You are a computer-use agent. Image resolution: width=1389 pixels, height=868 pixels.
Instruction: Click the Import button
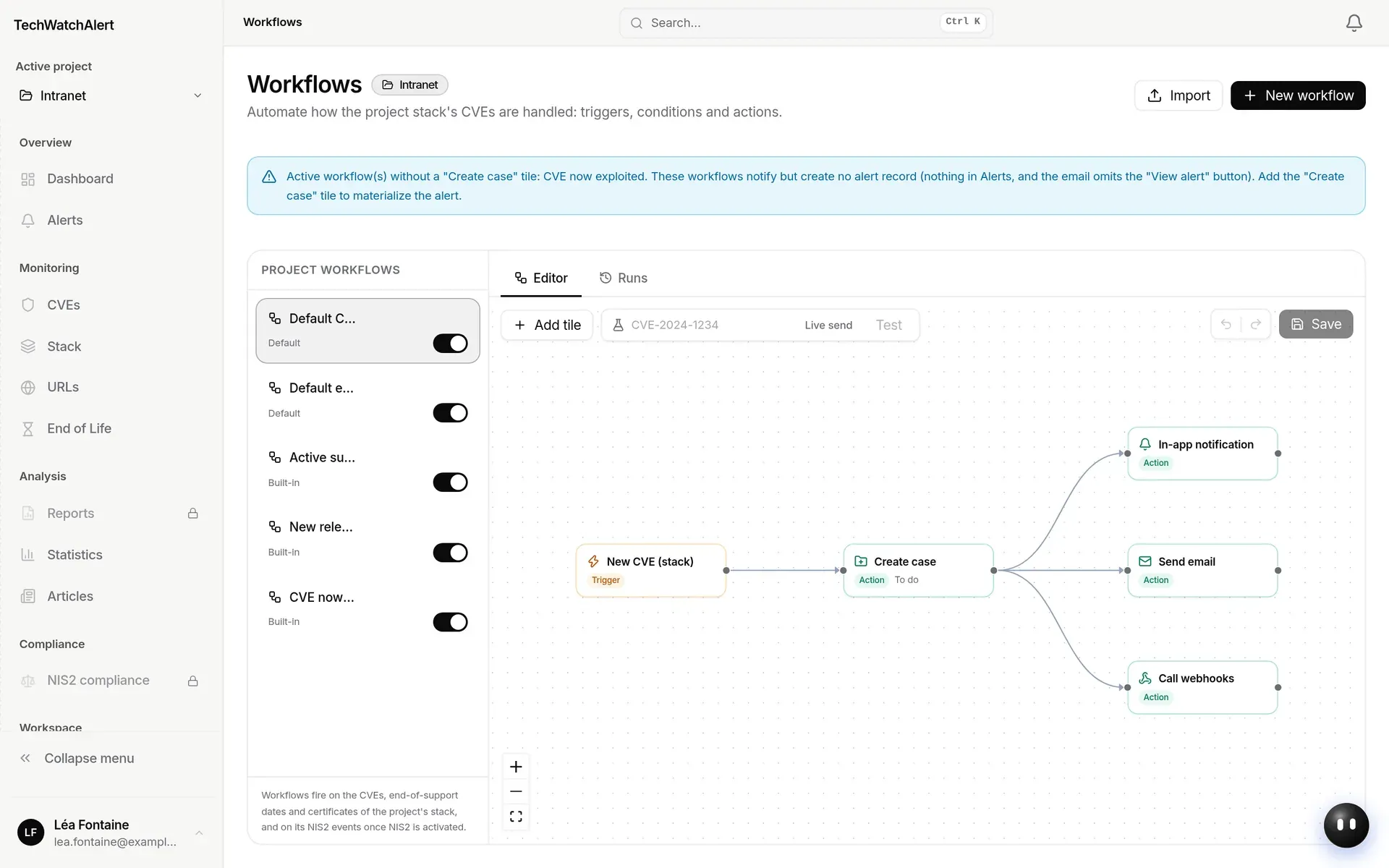click(1178, 95)
